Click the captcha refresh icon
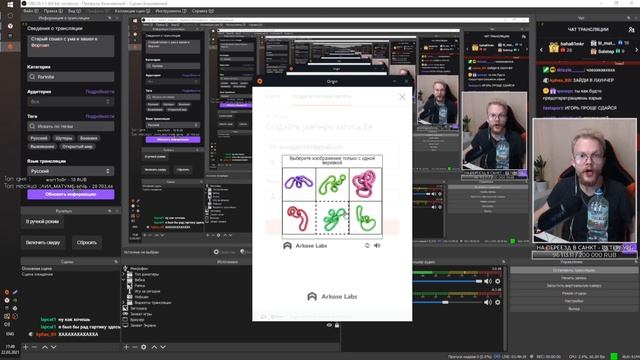The height and width of the screenshot is (360, 640). [367, 245]
